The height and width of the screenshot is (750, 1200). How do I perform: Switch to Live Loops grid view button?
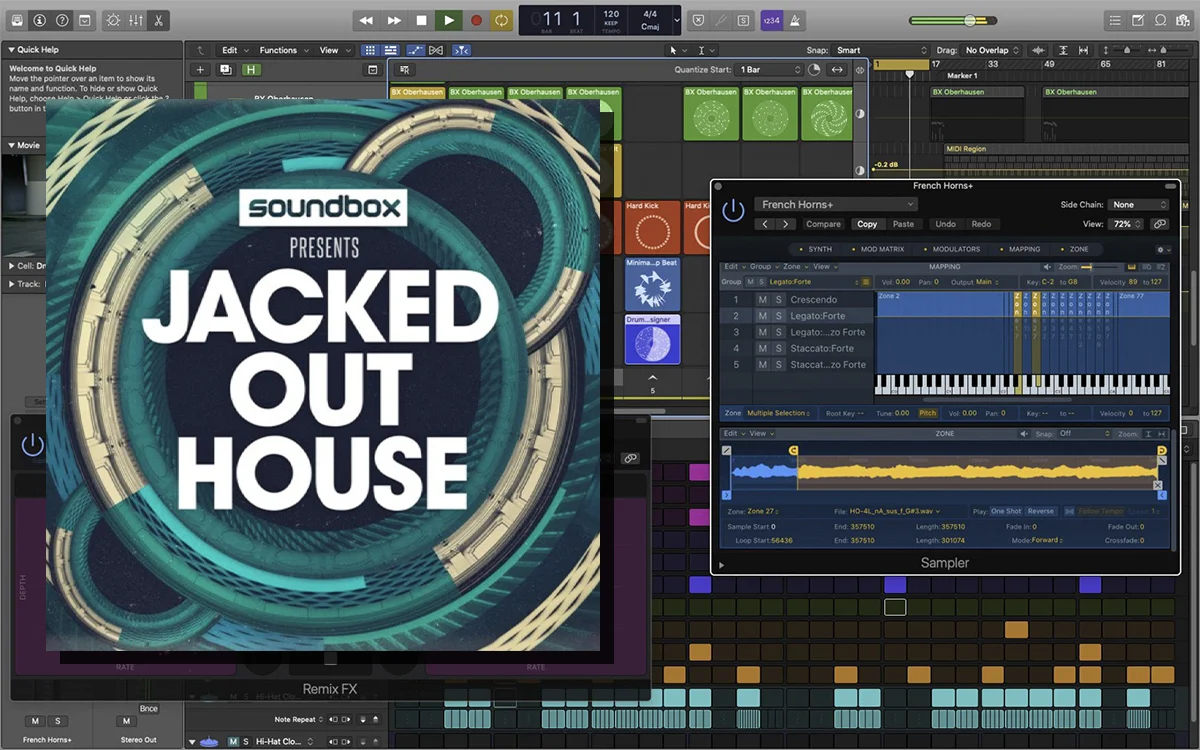pyautogui.click(x=370, y=50)
